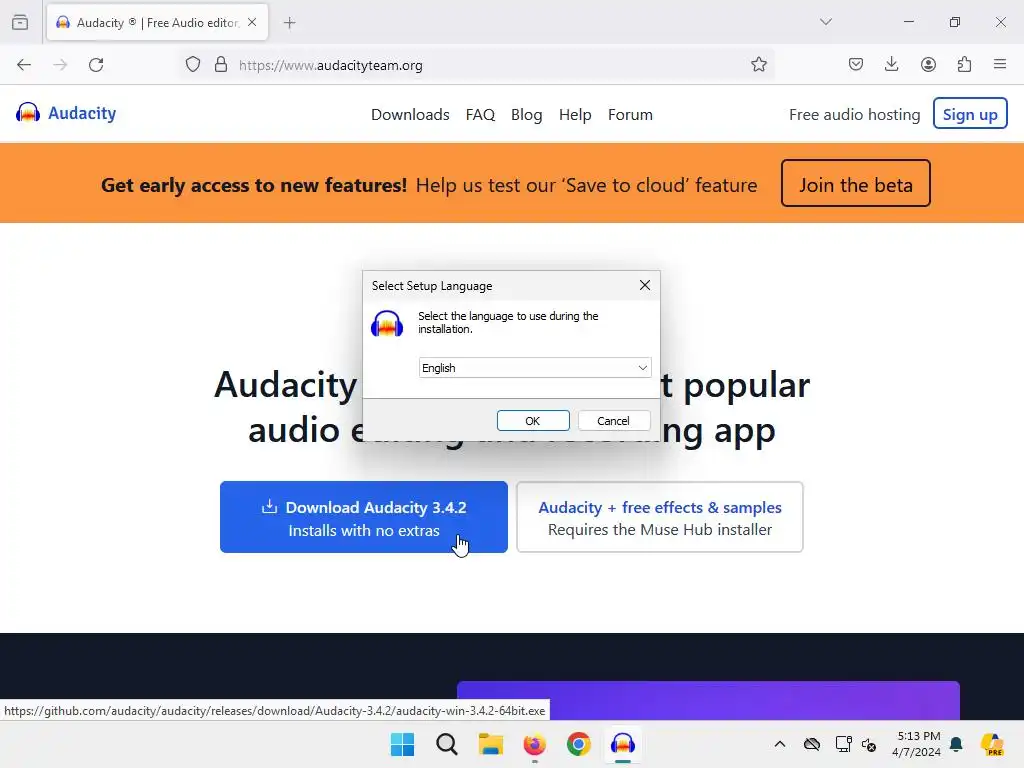Open File Explorer from taskbar
This screenshot has height=768, width=1024.
(x=490, y=744)
